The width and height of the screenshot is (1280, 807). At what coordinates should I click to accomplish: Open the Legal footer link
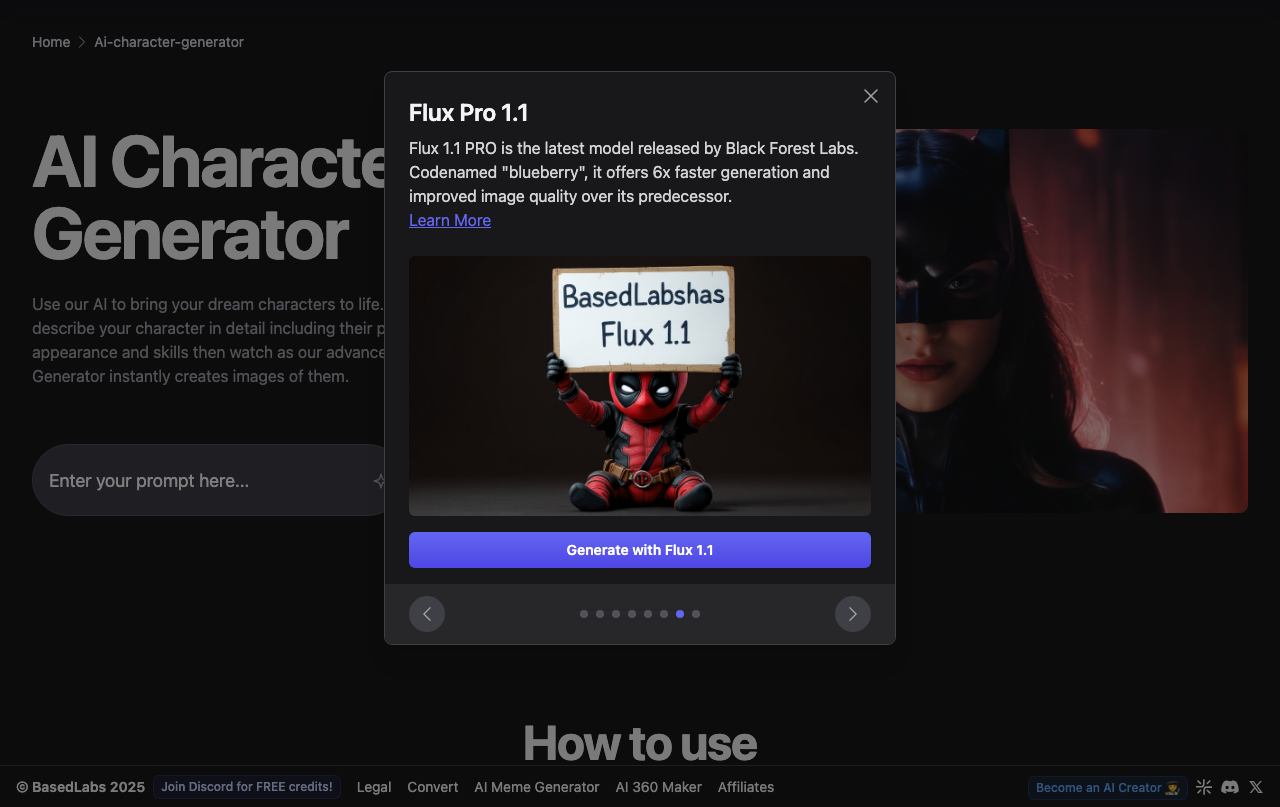point(374,787)
